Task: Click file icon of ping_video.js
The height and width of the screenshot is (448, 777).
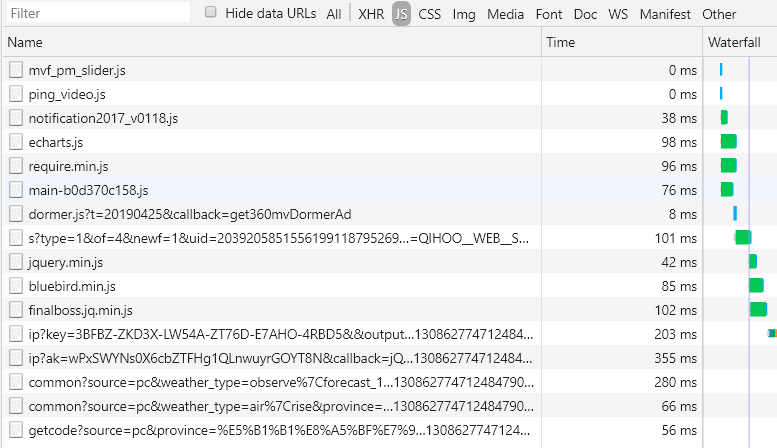Action: 16,94
